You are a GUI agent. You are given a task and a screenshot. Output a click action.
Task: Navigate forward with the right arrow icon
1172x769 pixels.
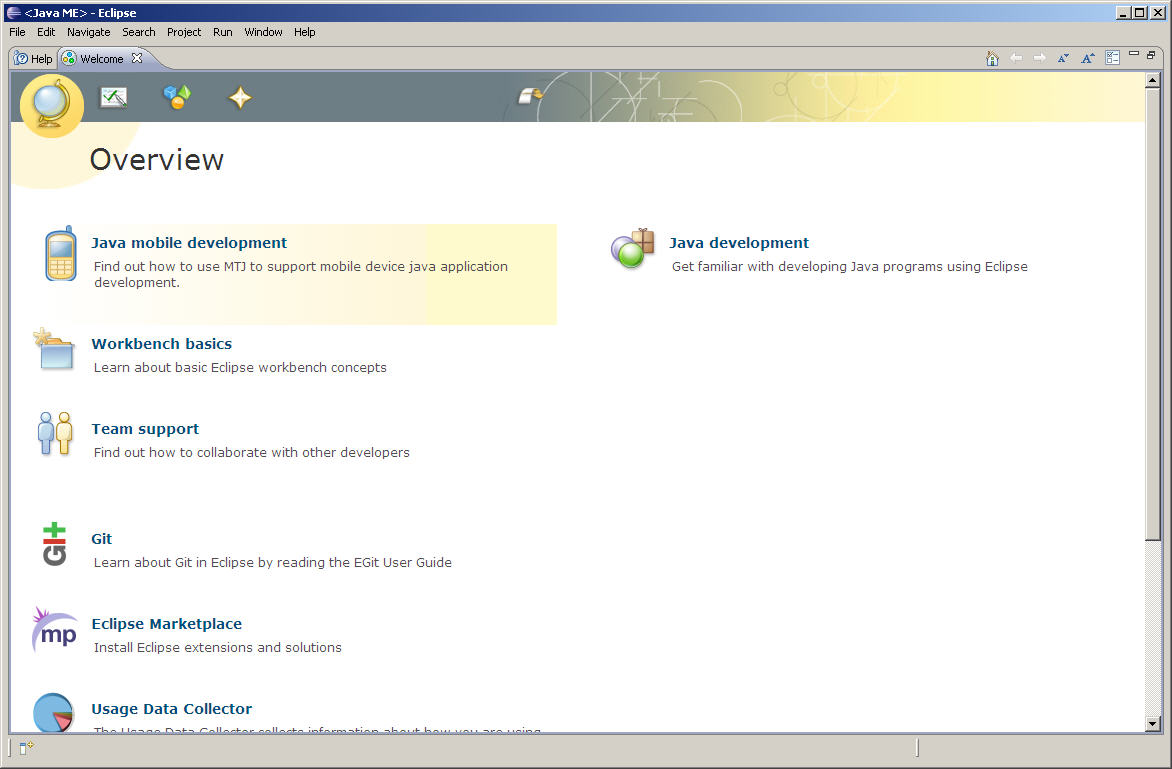[x=1040, y=58]
